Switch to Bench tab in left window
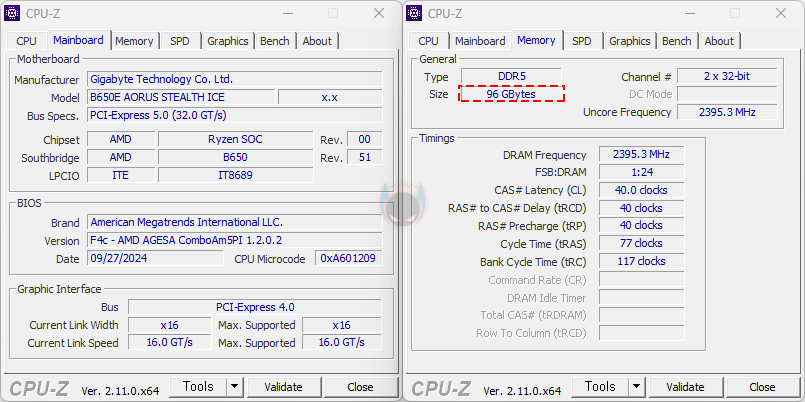 point(275,41)
